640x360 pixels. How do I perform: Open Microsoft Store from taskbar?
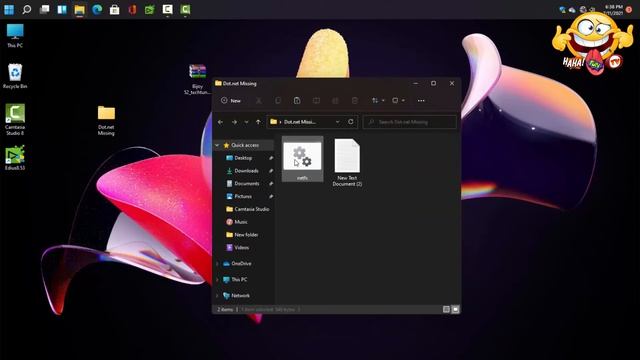tap(115, 9)
